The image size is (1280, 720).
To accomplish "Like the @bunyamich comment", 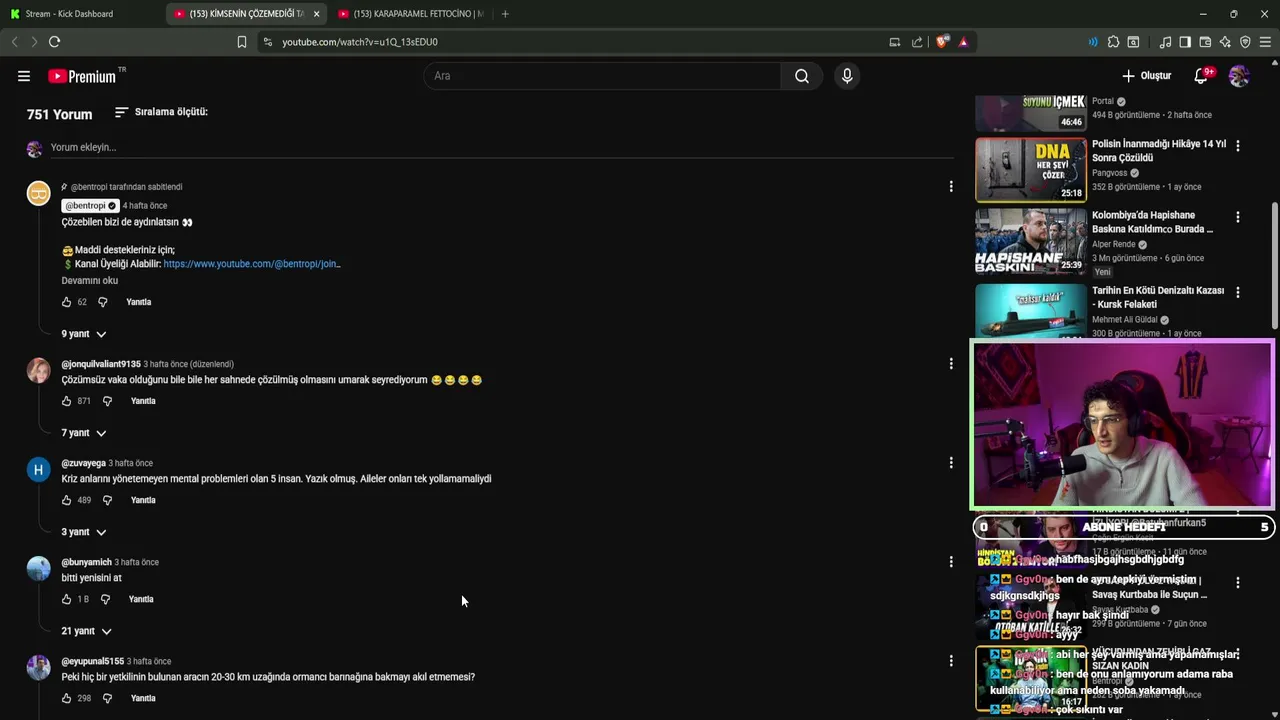I will pyautogui.click(x=67, y=599).
